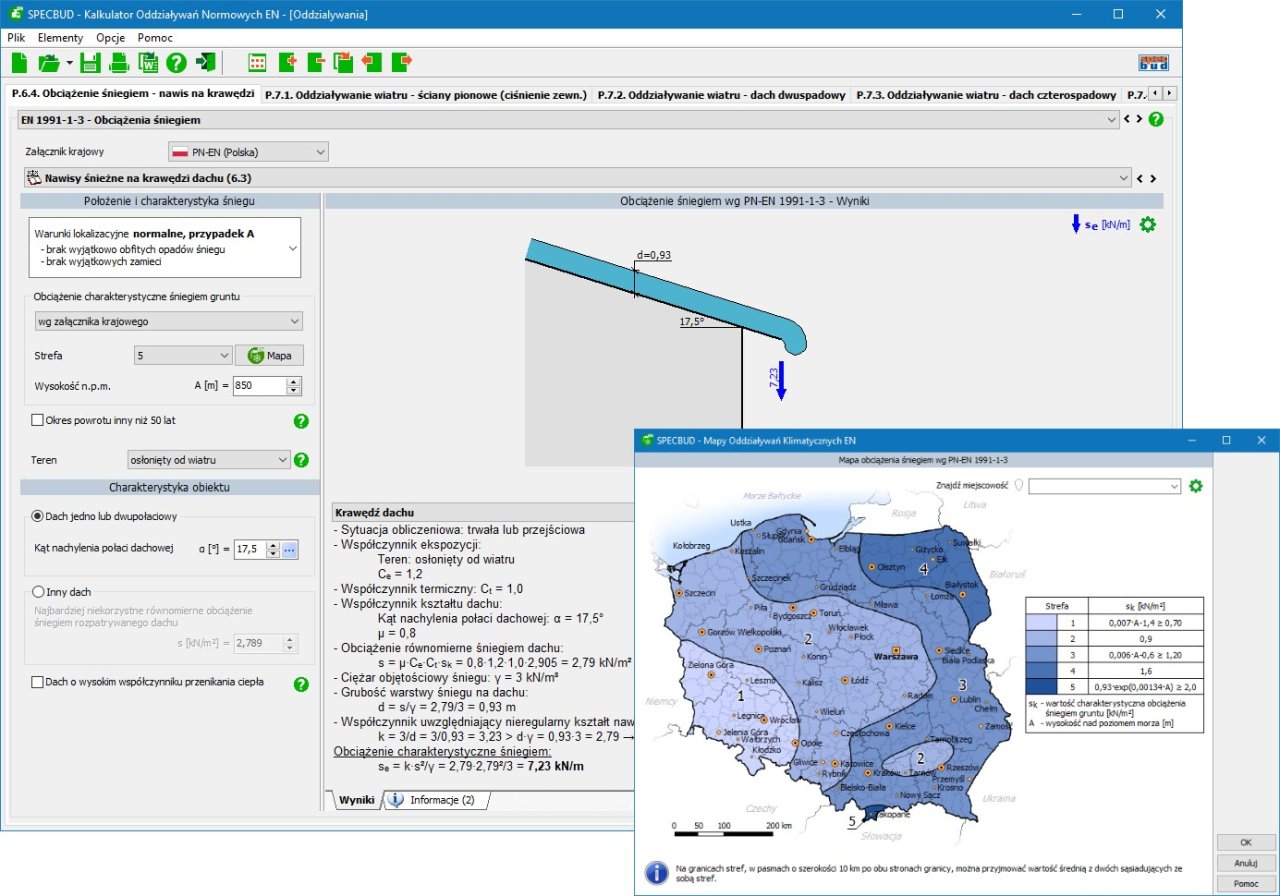Open the Załącznik krajowy PN-EN dropdown

248,152
